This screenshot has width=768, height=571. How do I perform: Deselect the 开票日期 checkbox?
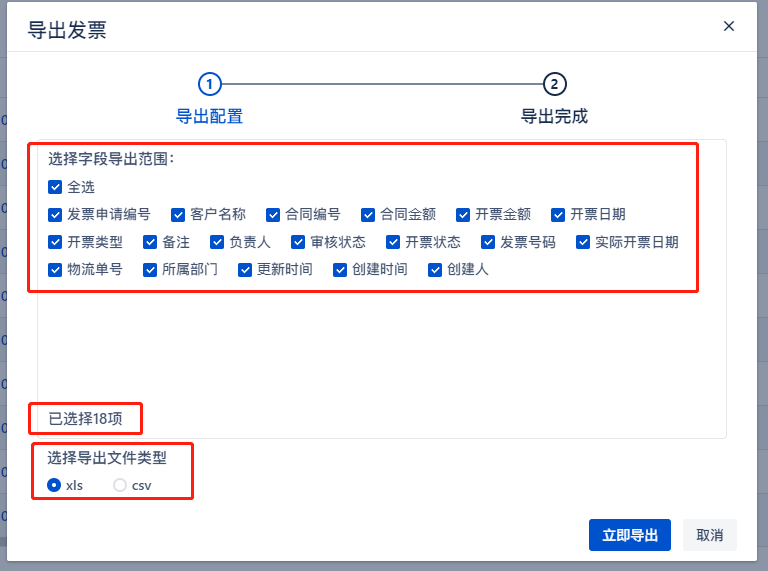[x=558, y=214]
